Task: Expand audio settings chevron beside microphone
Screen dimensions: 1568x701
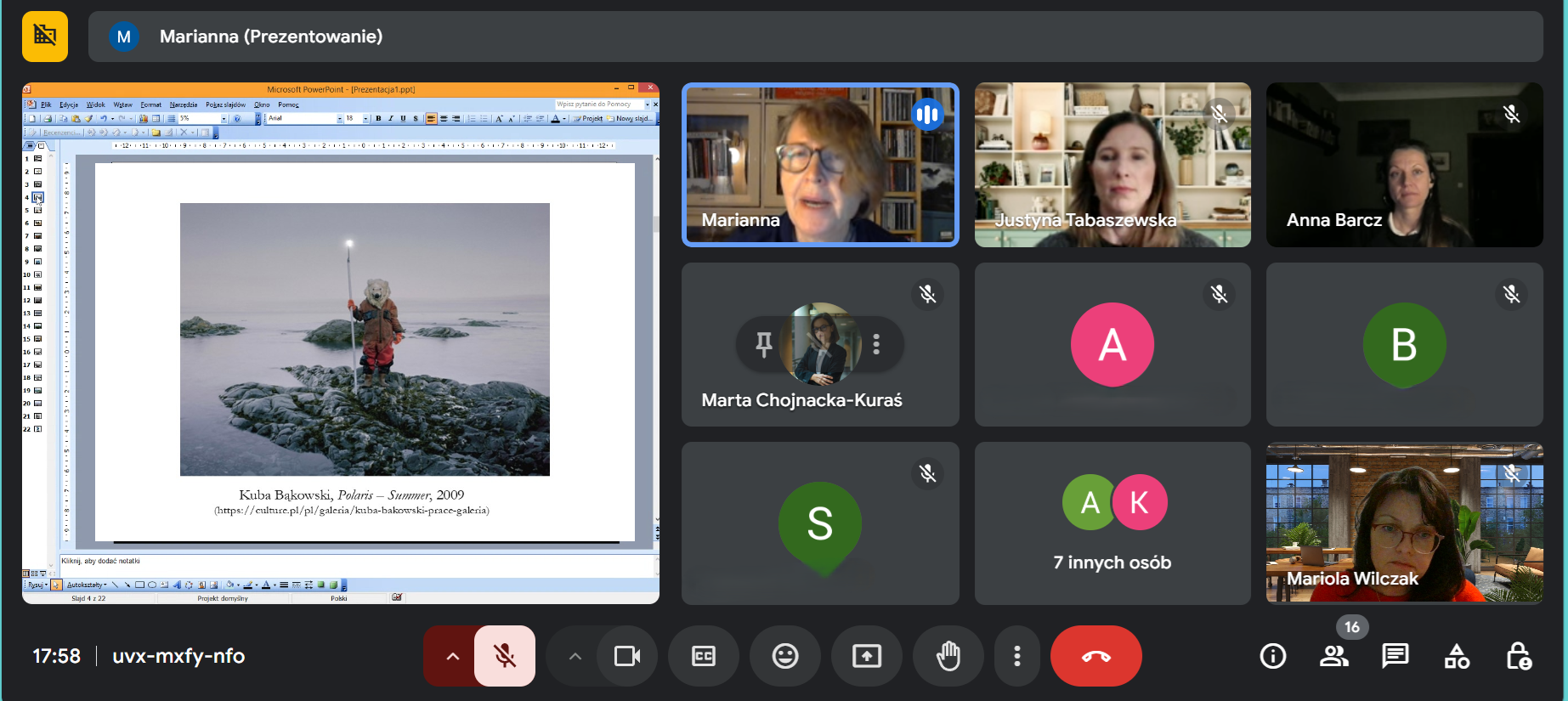Action: tap(452, 656)
